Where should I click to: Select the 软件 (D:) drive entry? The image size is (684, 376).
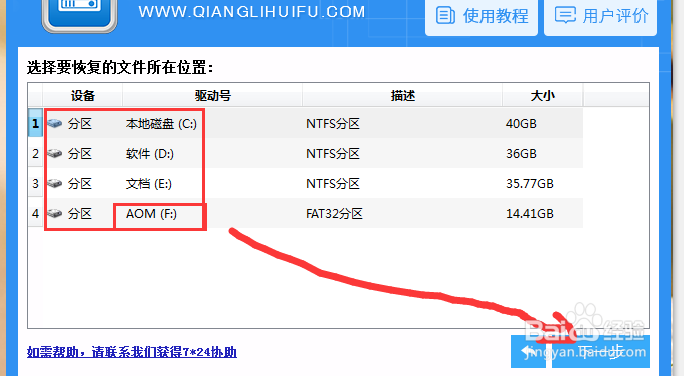click(x=150, y=154)
